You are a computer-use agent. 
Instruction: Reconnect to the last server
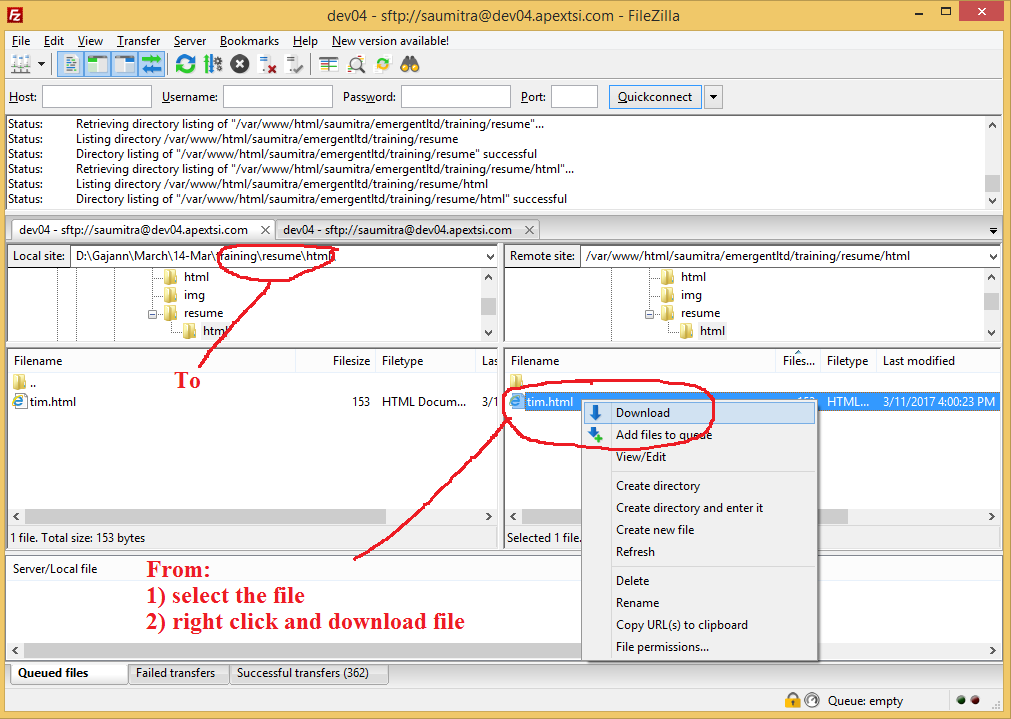tap(294, 64)
